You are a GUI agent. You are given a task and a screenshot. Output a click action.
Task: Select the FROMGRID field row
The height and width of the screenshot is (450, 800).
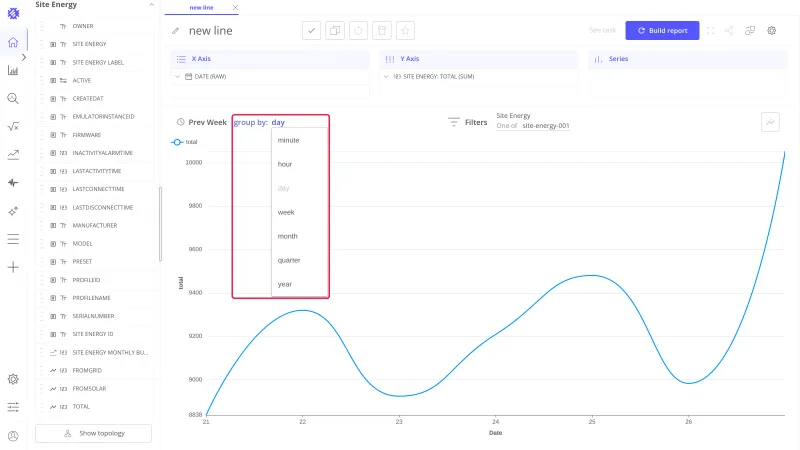tap(94, 370)
